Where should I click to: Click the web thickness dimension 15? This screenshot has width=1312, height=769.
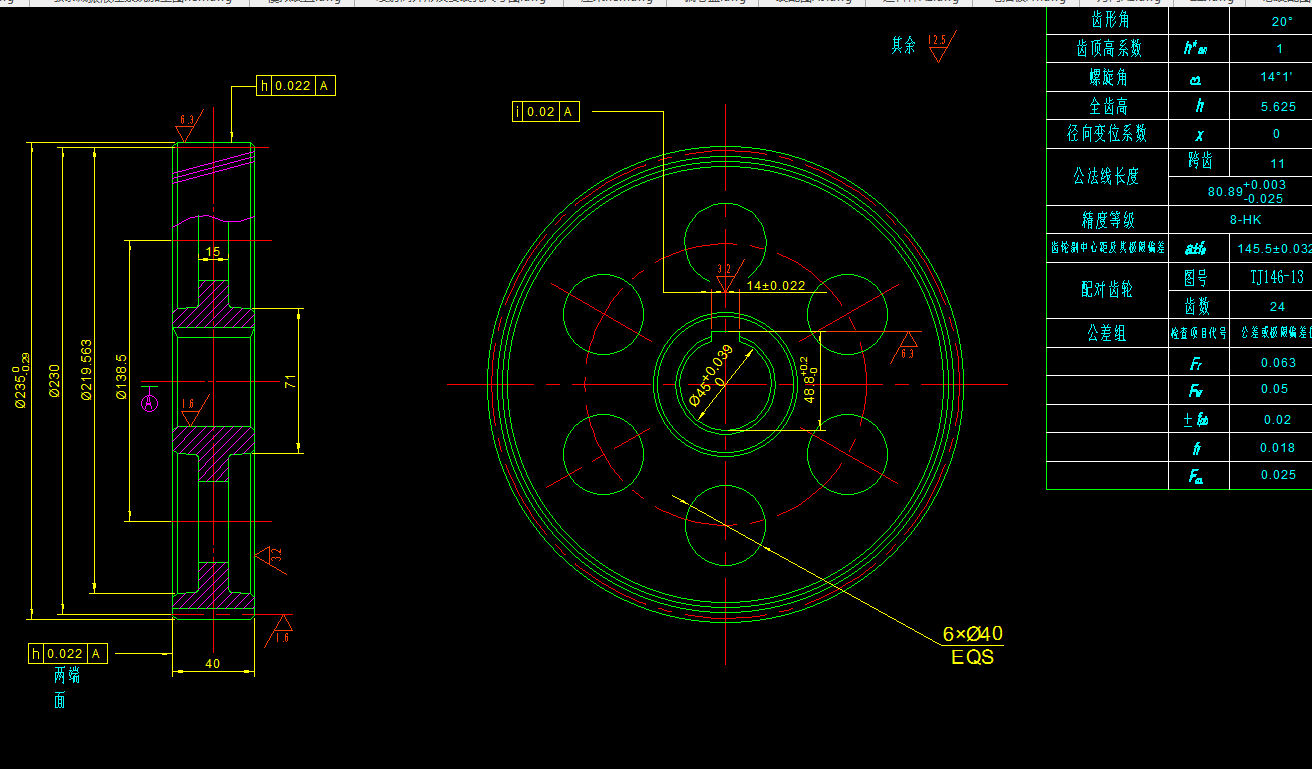pos(212,252)
